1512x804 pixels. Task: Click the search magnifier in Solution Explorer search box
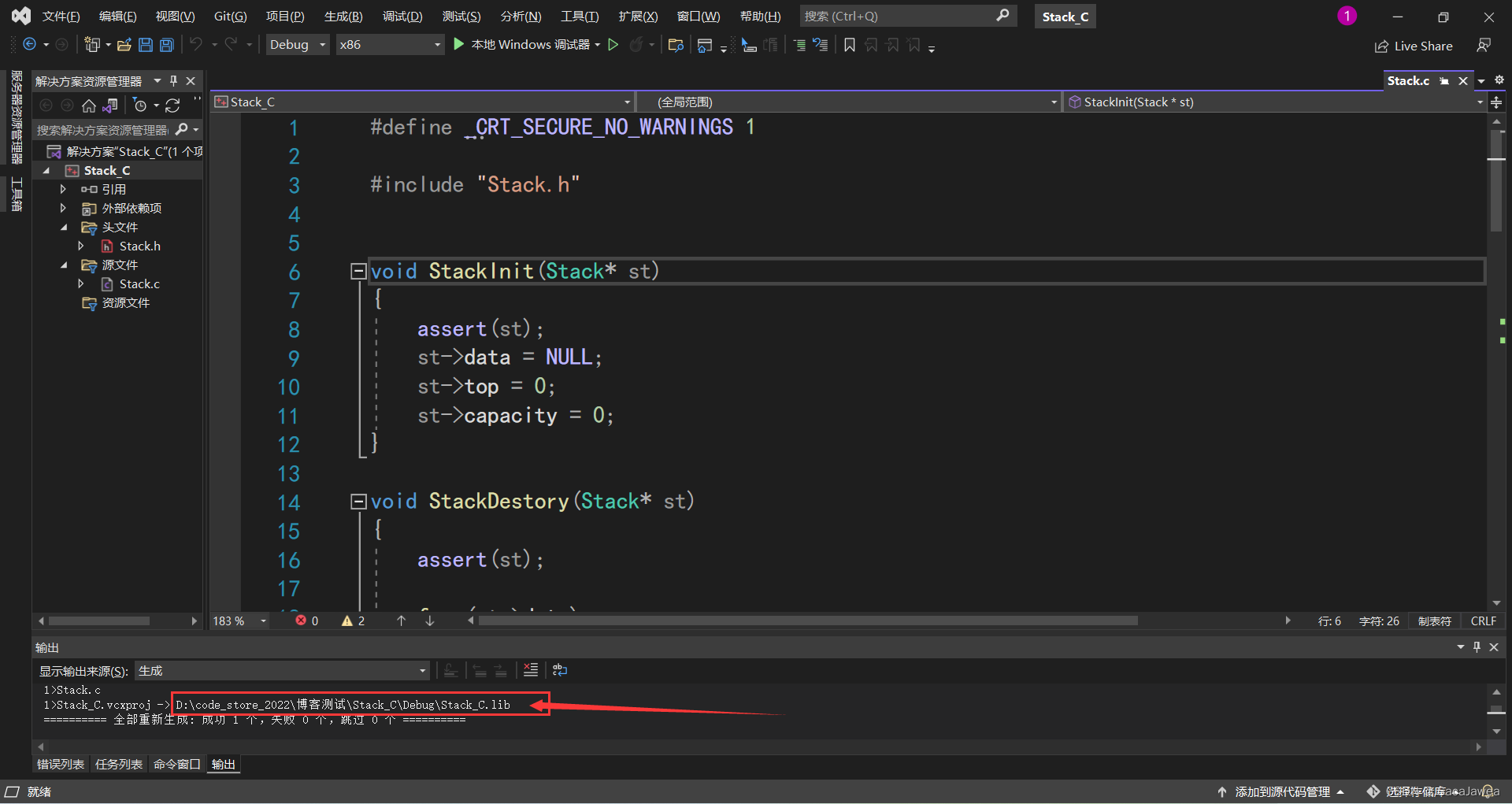click(182, 129)
